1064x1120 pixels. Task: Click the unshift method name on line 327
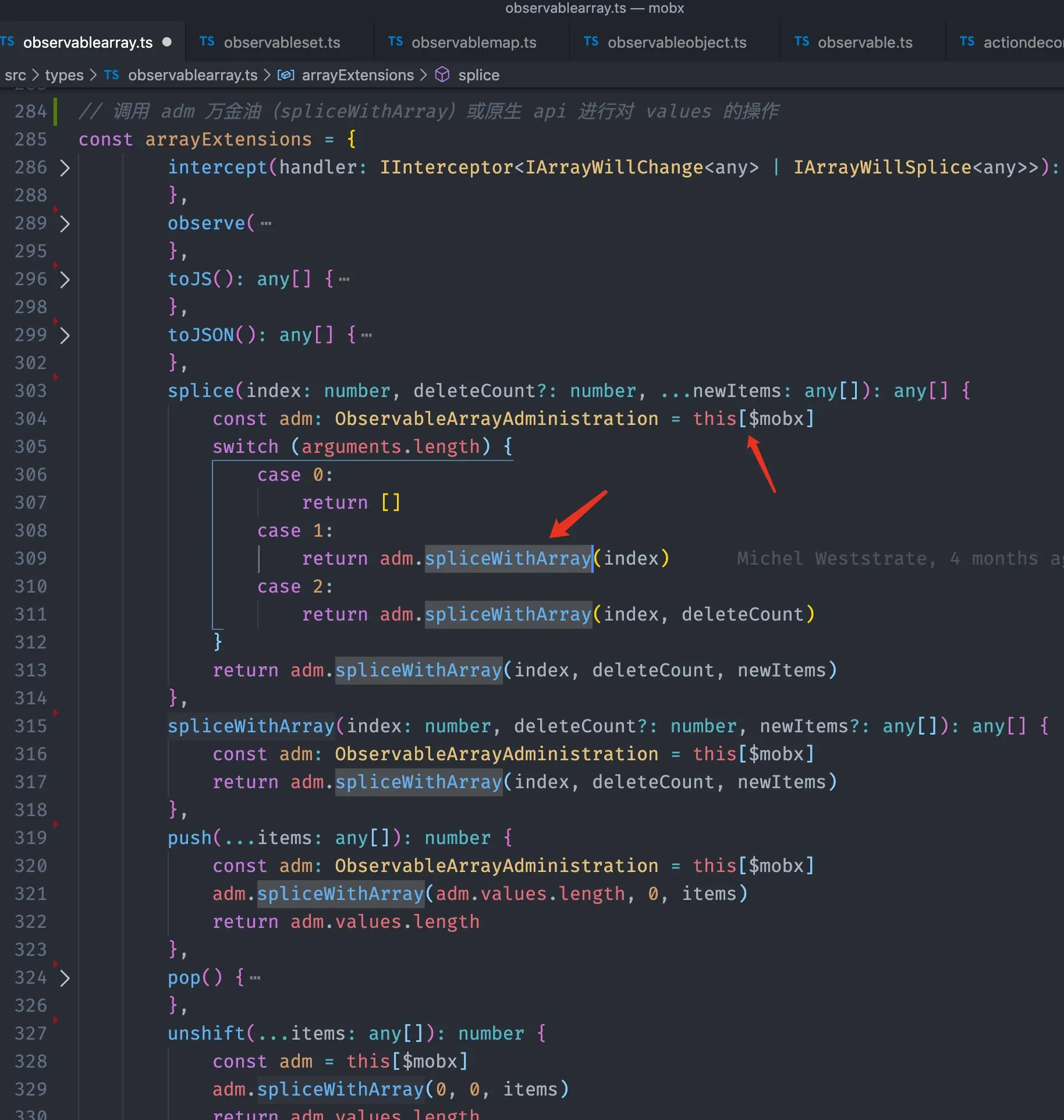coord(207,1033)
